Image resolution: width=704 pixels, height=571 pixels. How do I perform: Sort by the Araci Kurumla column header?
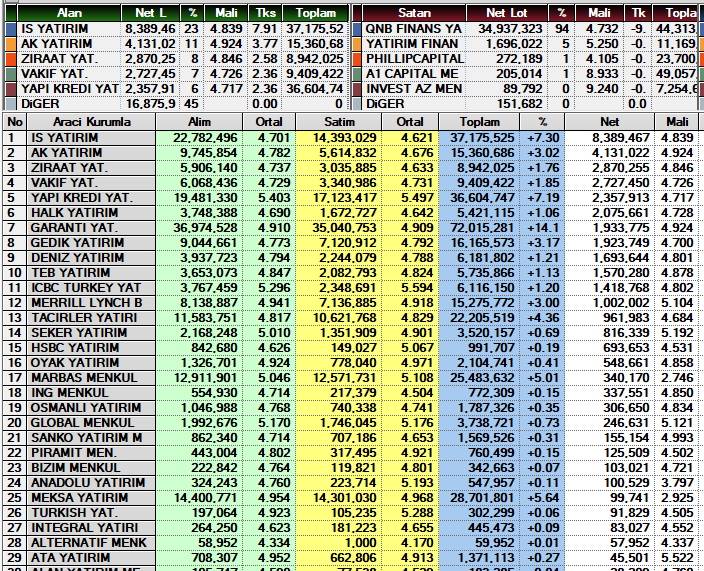coord(92,122)
